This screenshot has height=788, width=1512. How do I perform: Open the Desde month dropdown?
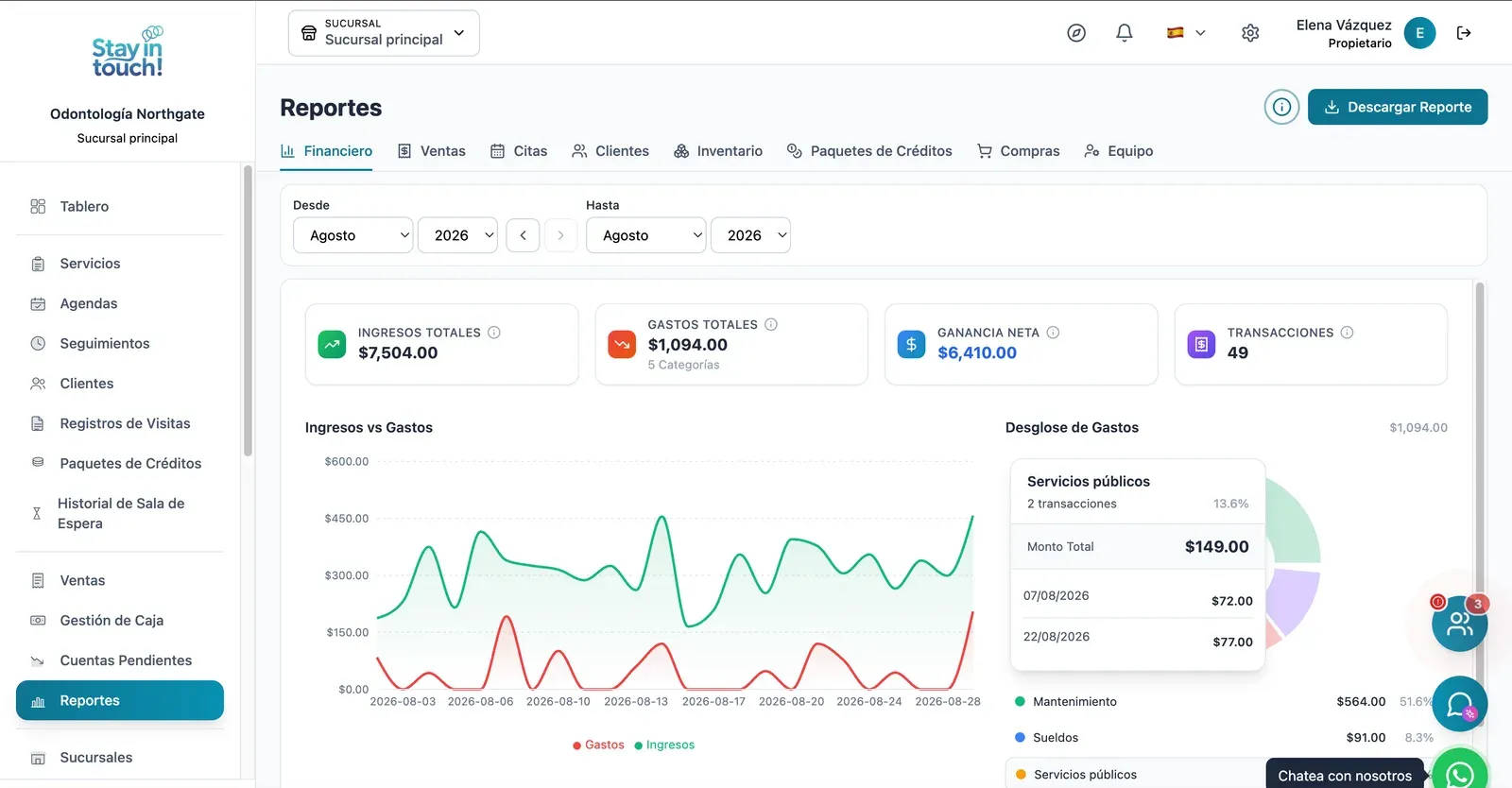tap(353, 235)
